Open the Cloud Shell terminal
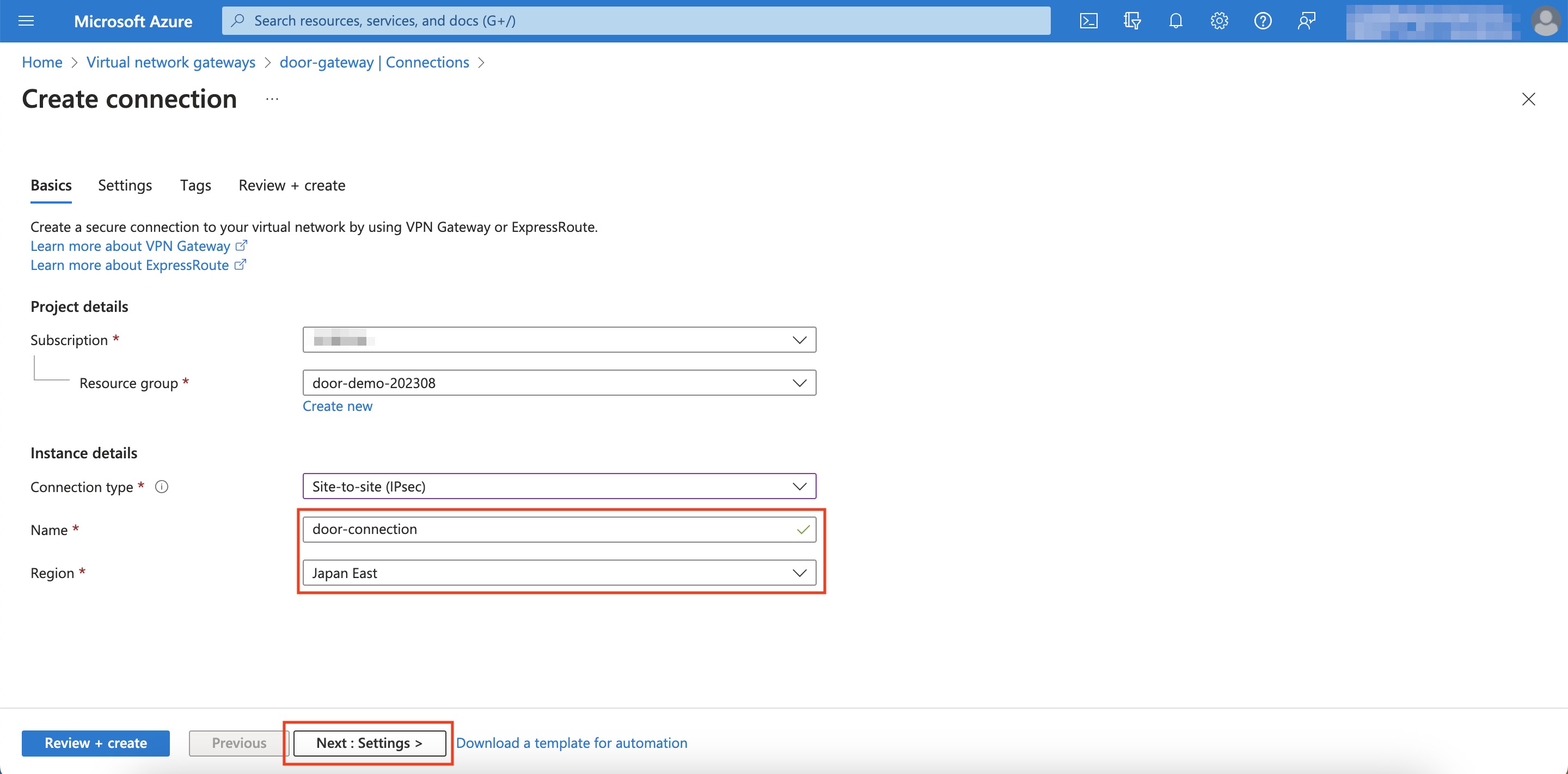The image size is (1568, 774). click(x=1089, y=20)
